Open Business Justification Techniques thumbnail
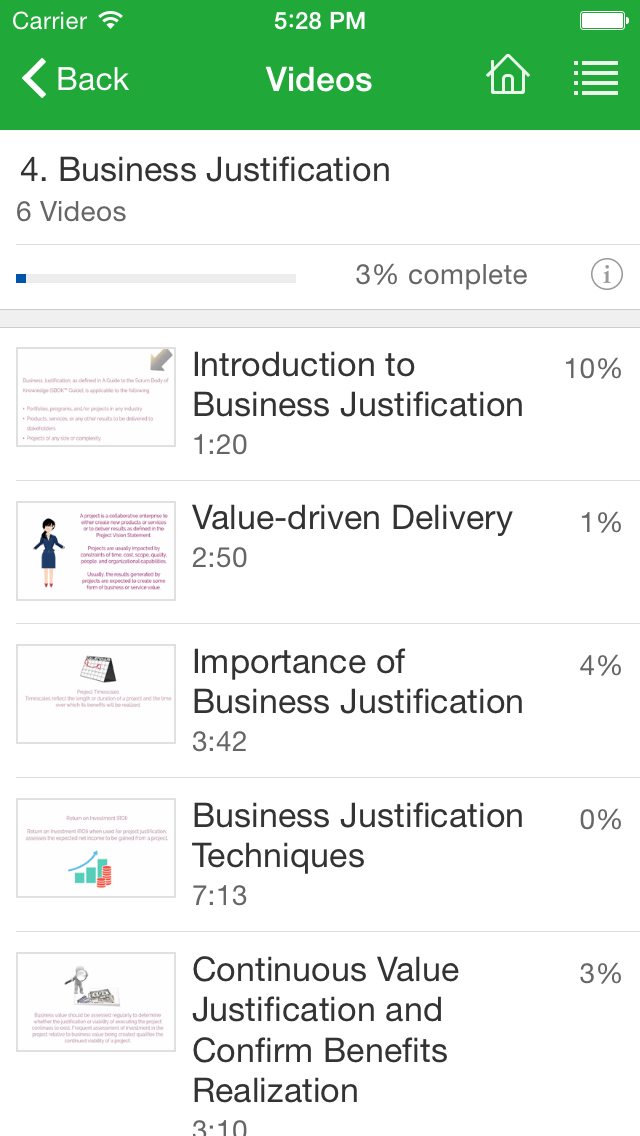This screenshot has height=1136, width=640. 96,847
